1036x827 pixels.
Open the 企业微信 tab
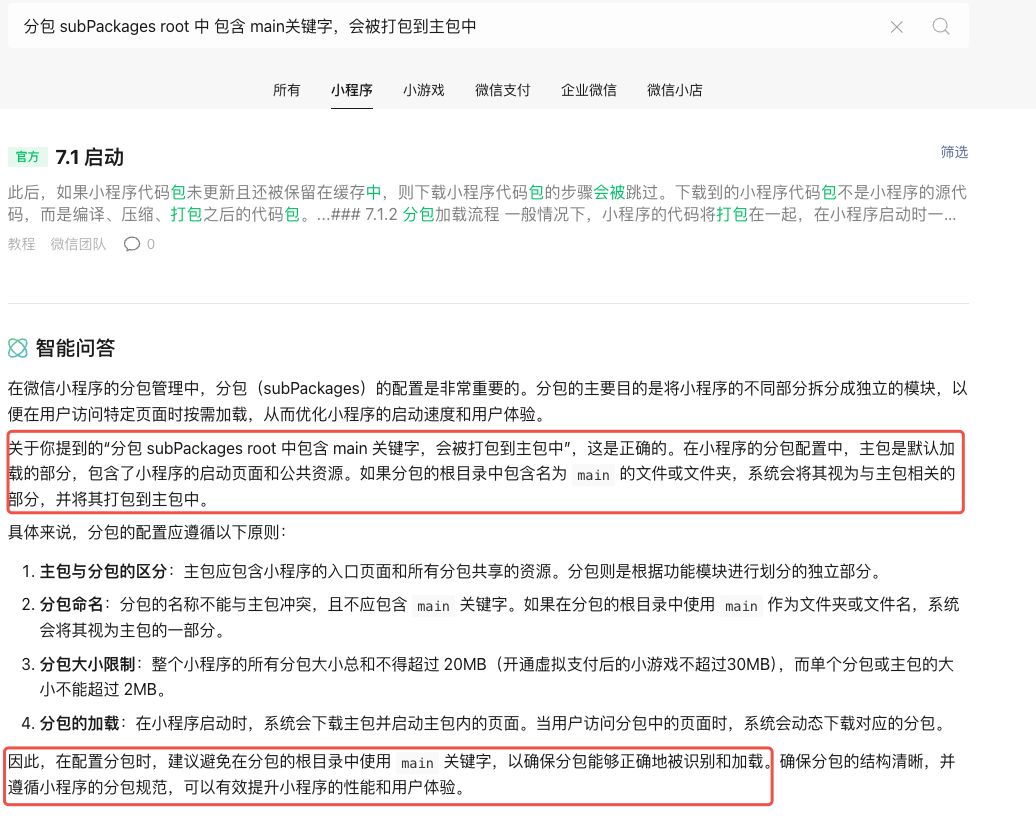tap(588, 90)
